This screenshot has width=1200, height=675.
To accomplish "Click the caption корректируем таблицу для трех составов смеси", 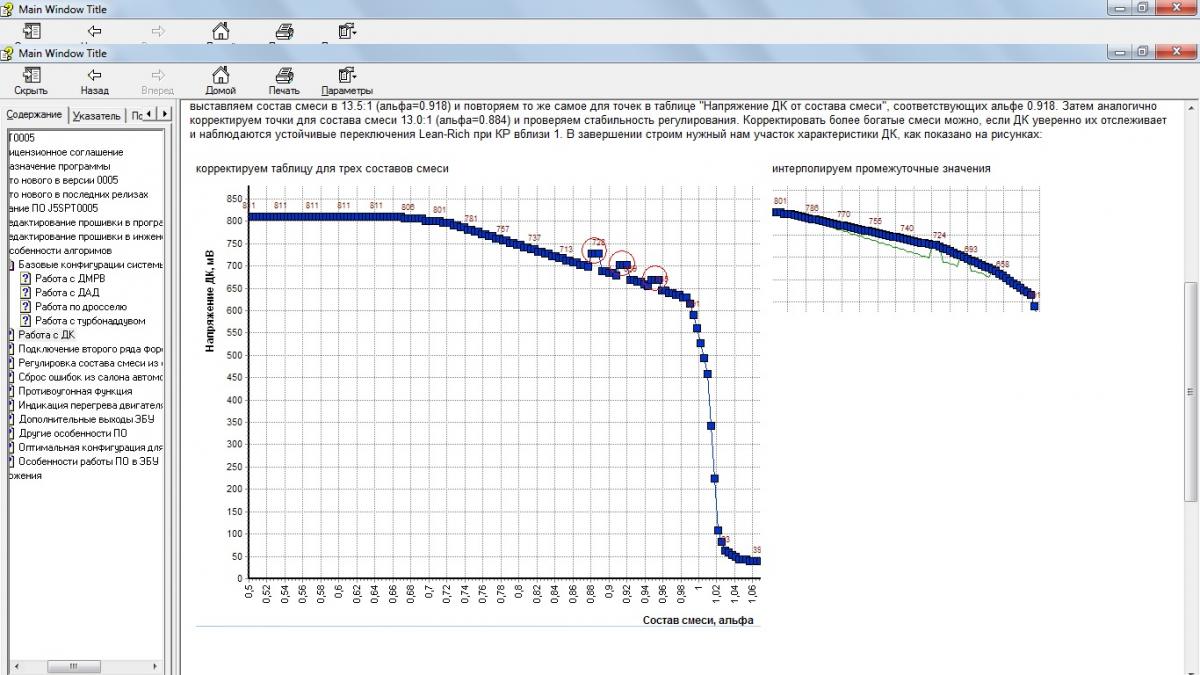I will 322,168.
